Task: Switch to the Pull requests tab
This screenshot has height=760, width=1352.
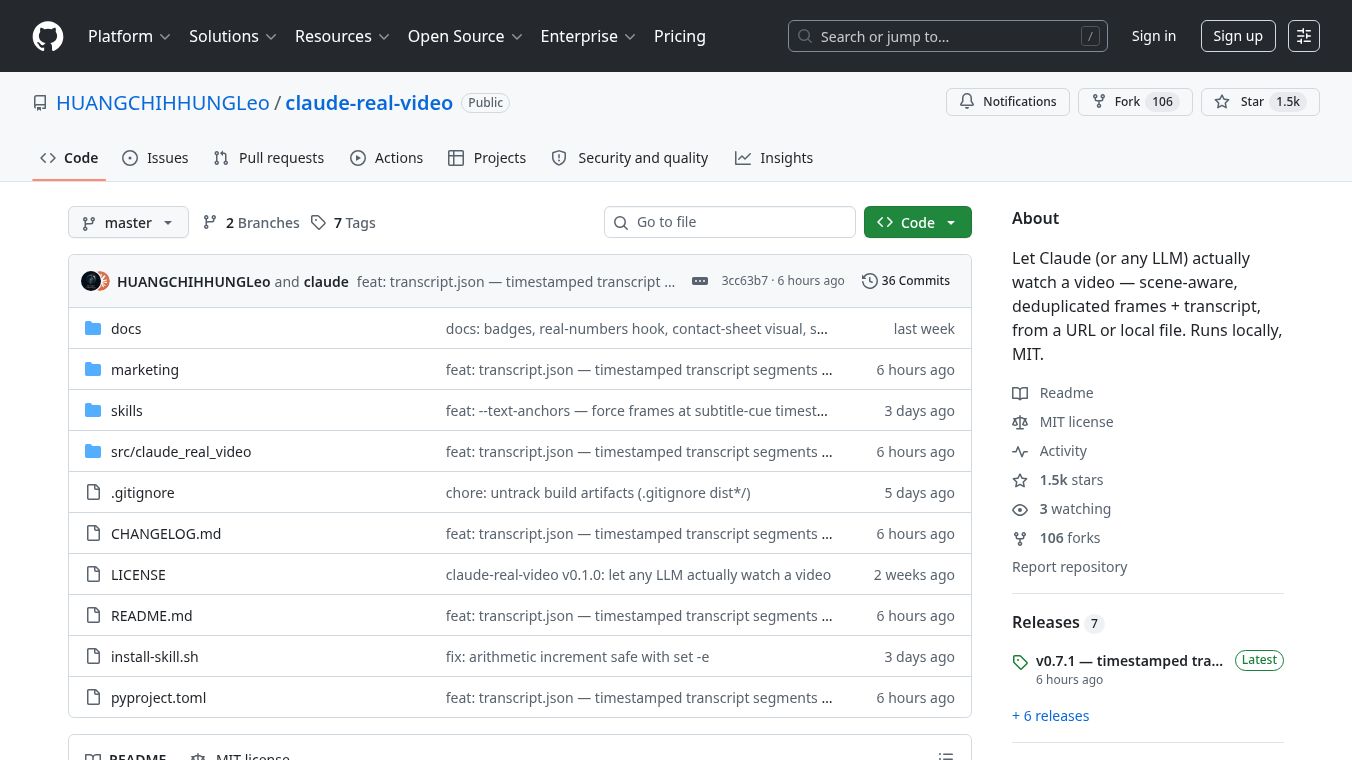Action: 269,158
